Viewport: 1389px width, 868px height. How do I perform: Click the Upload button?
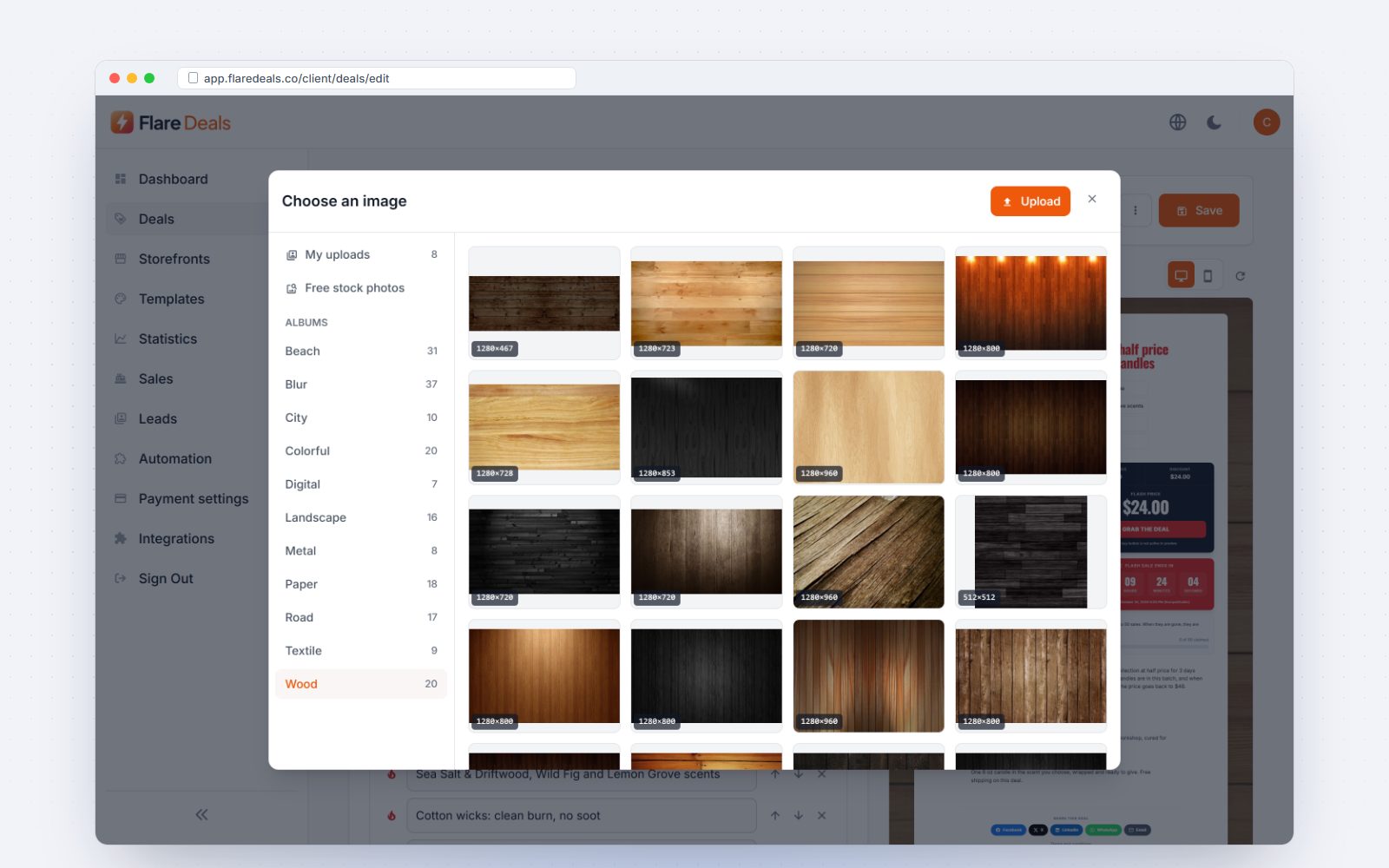pos(1030,201)
